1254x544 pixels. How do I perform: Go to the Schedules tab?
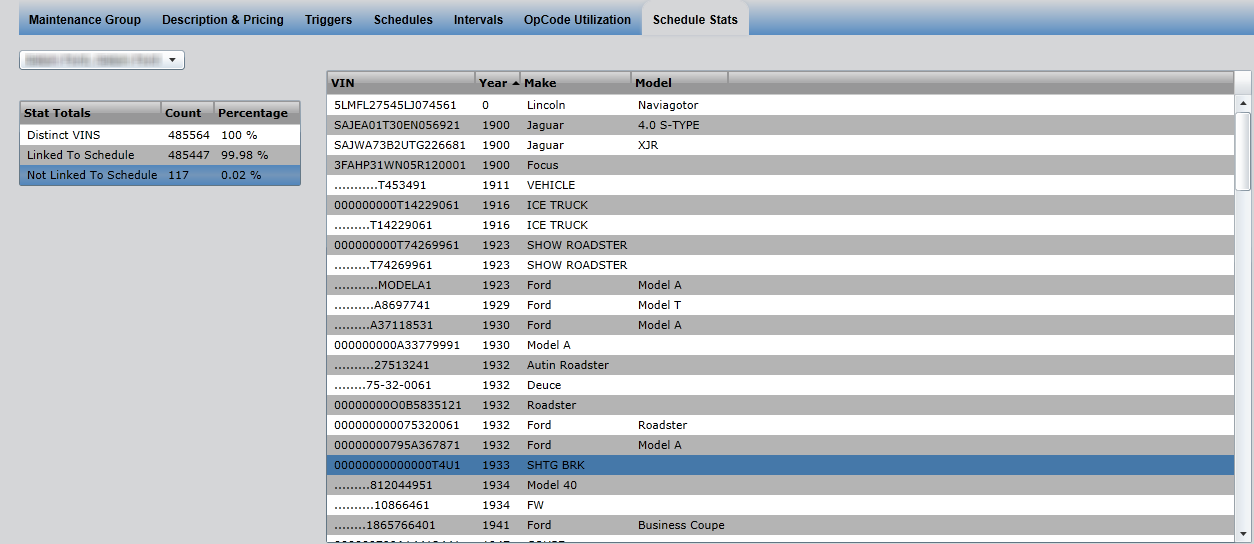pyautogui.click(x=403, y=19)
